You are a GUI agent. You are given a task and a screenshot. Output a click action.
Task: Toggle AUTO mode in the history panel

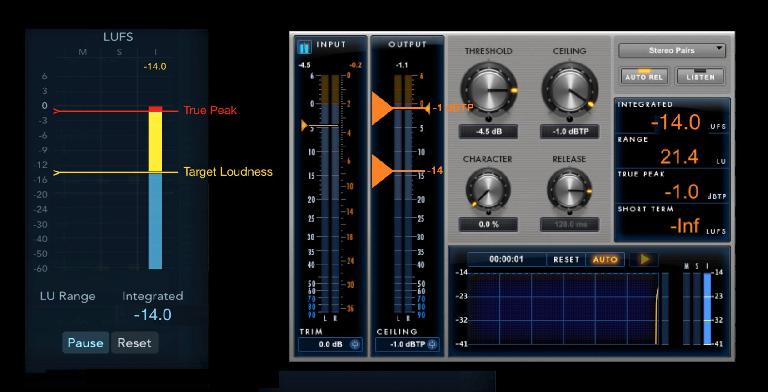[605, 260]
